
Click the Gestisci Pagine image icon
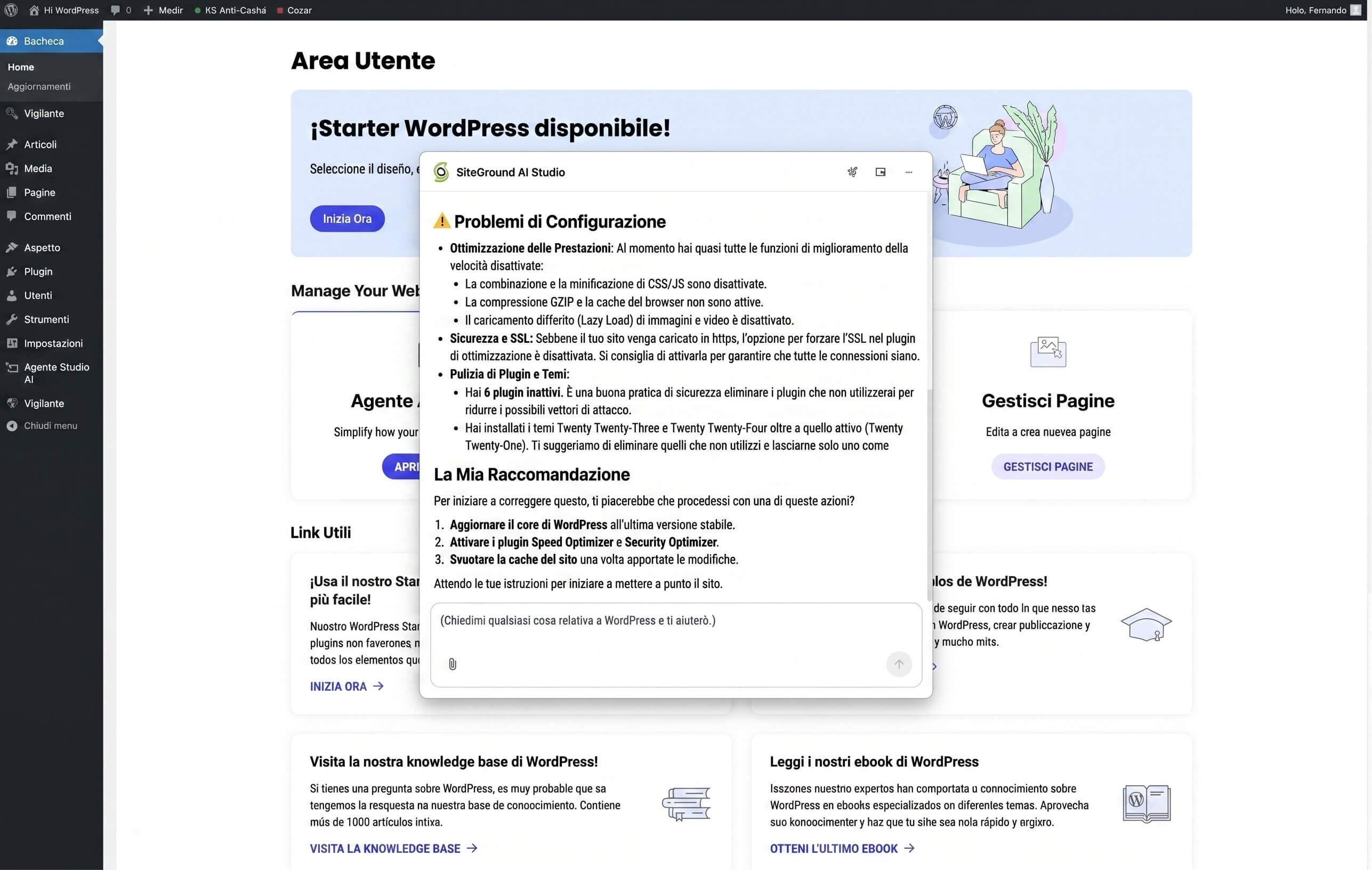coord(1048,352)
